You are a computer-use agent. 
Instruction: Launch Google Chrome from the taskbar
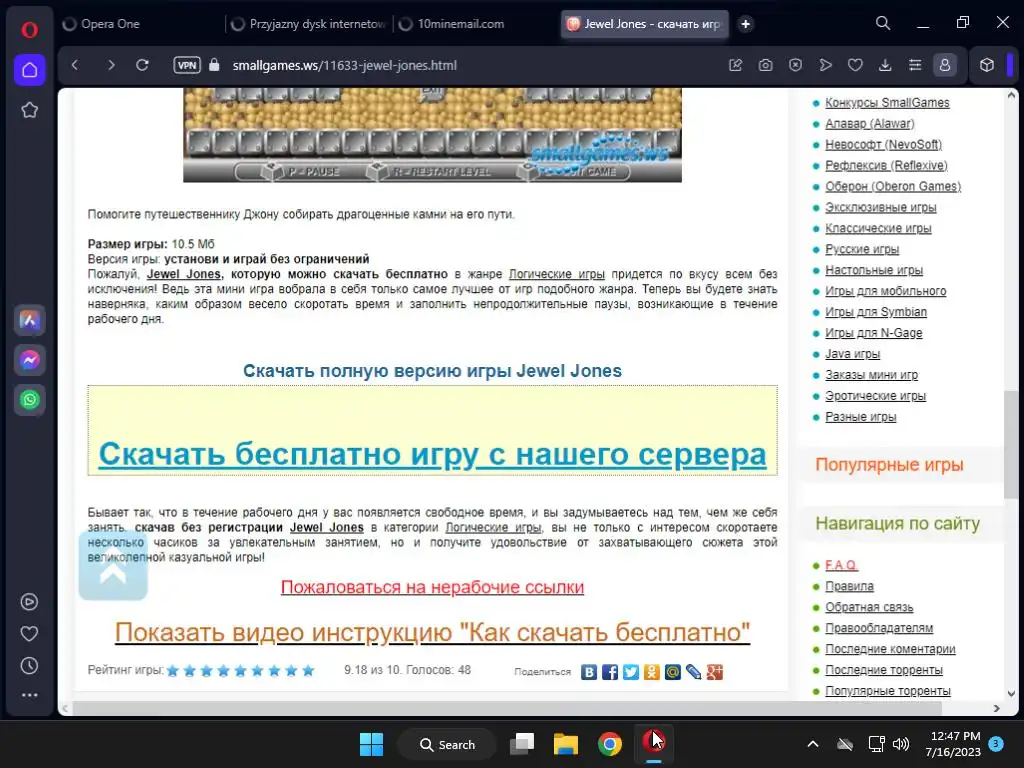click(609, 744)
